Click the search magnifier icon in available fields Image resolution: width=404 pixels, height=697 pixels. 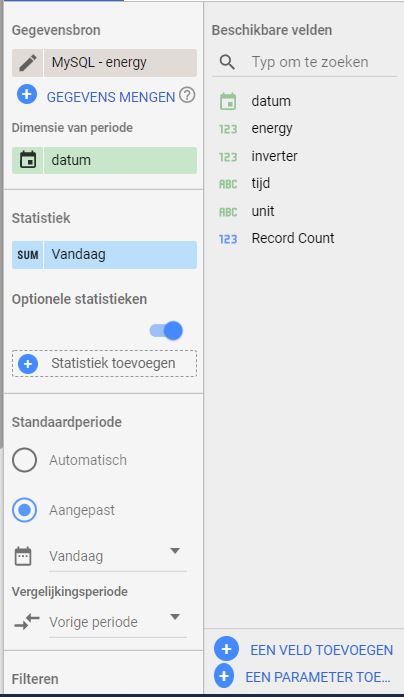pos(227,62)
